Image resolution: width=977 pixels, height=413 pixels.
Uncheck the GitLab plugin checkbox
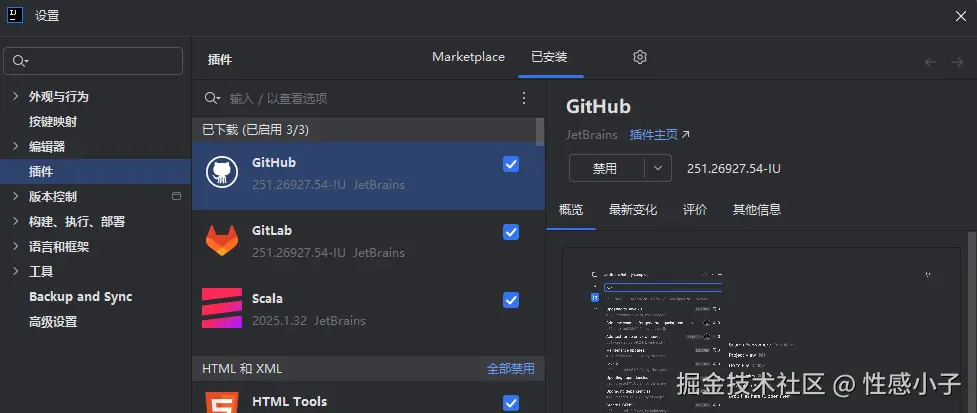pyautogui.click(x=511, y=232)
